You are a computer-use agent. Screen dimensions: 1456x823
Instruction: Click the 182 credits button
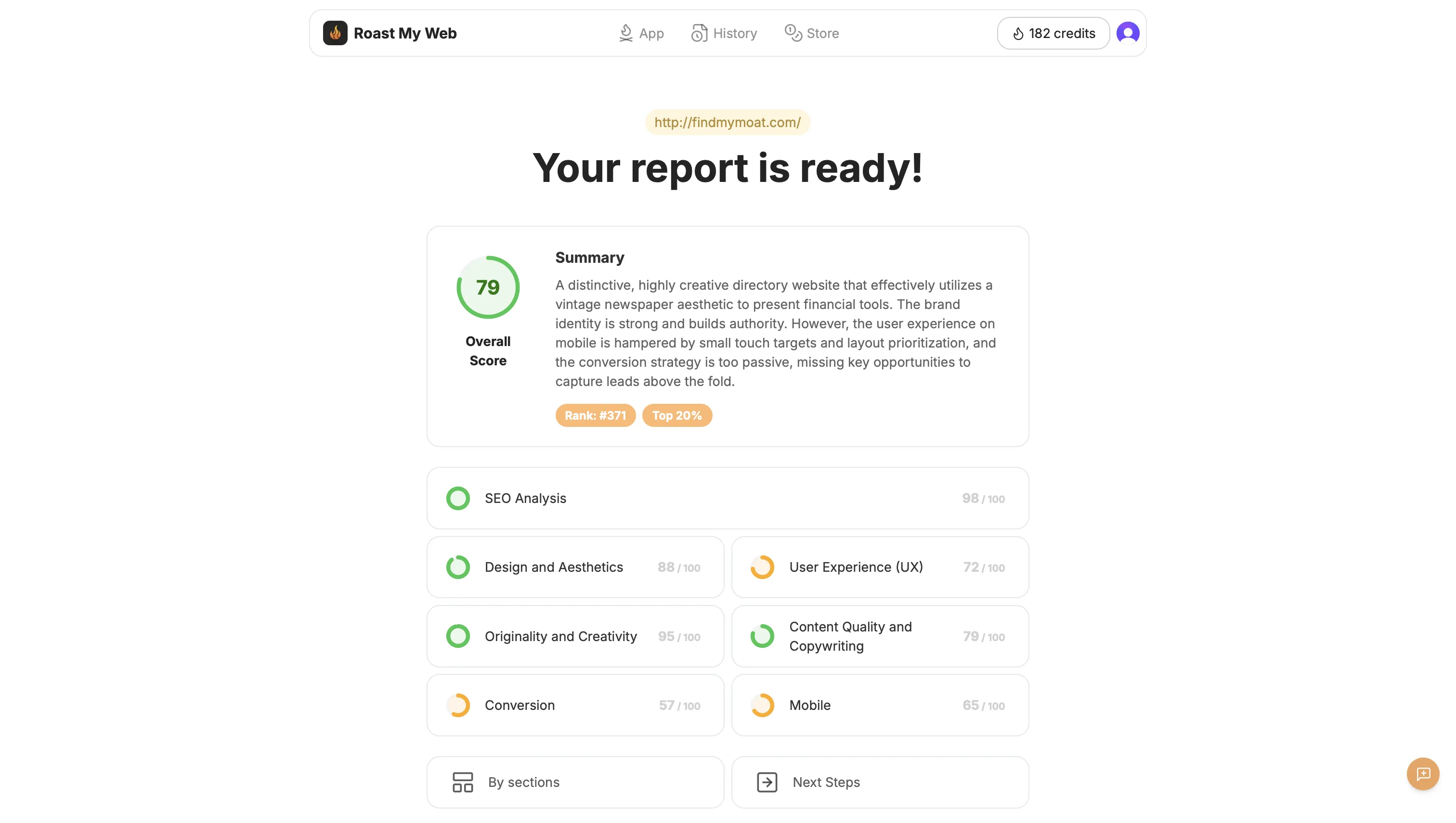[x=1053, y=33]
